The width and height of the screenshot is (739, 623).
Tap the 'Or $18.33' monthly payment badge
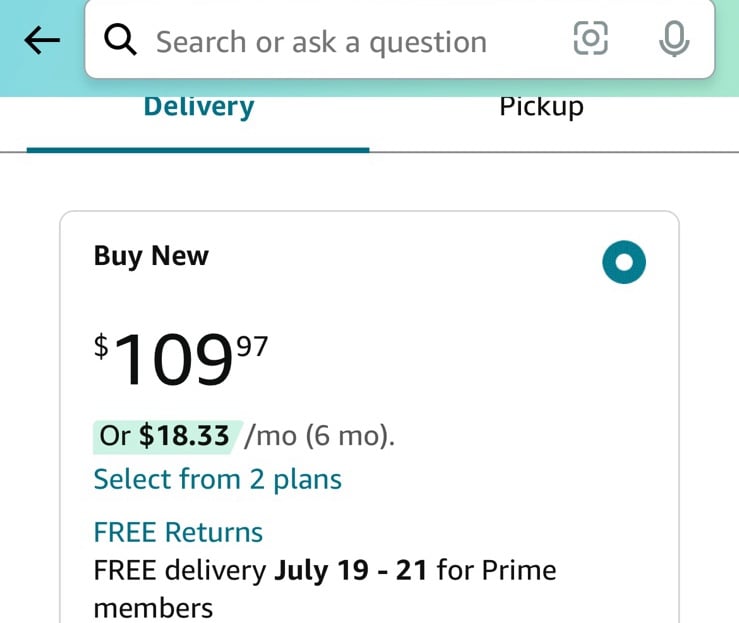tap(166, 436)
